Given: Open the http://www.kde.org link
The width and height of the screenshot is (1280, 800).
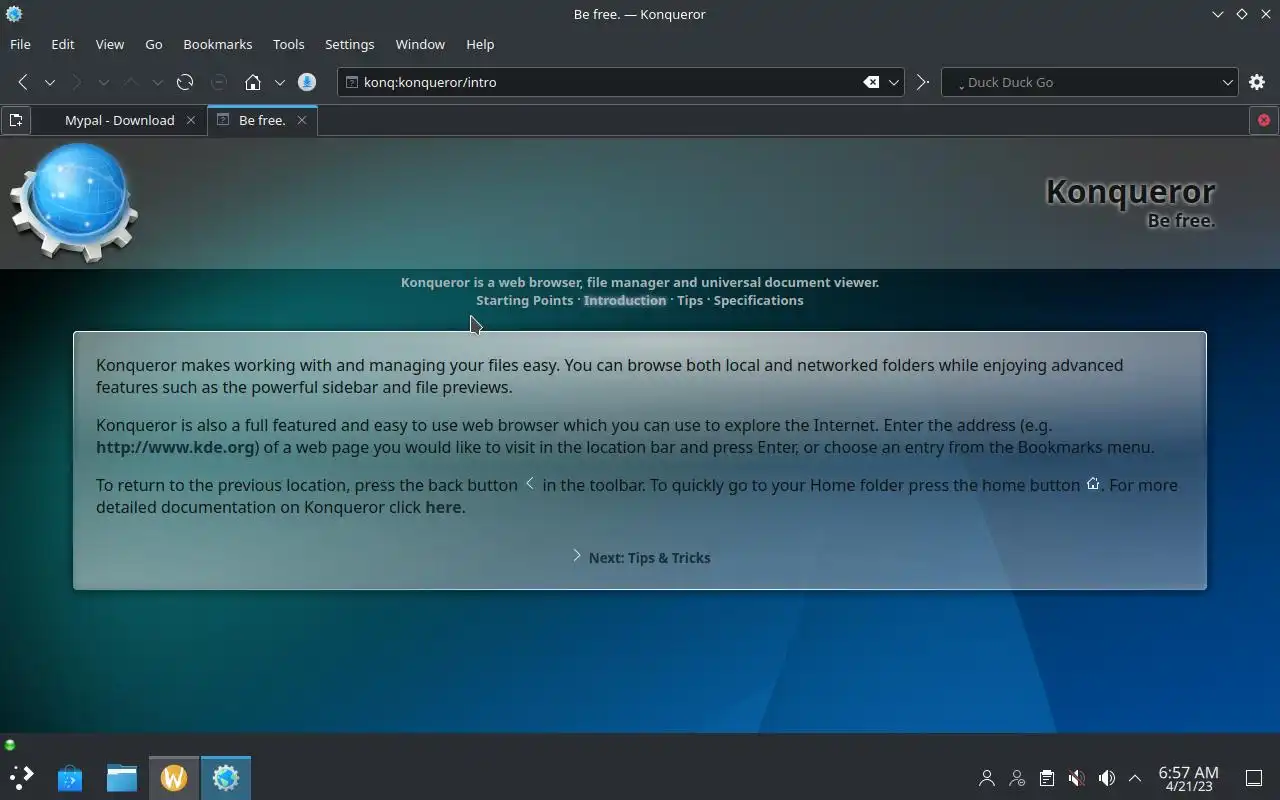Looking at the screenshot, I should [x=175, y=447].
